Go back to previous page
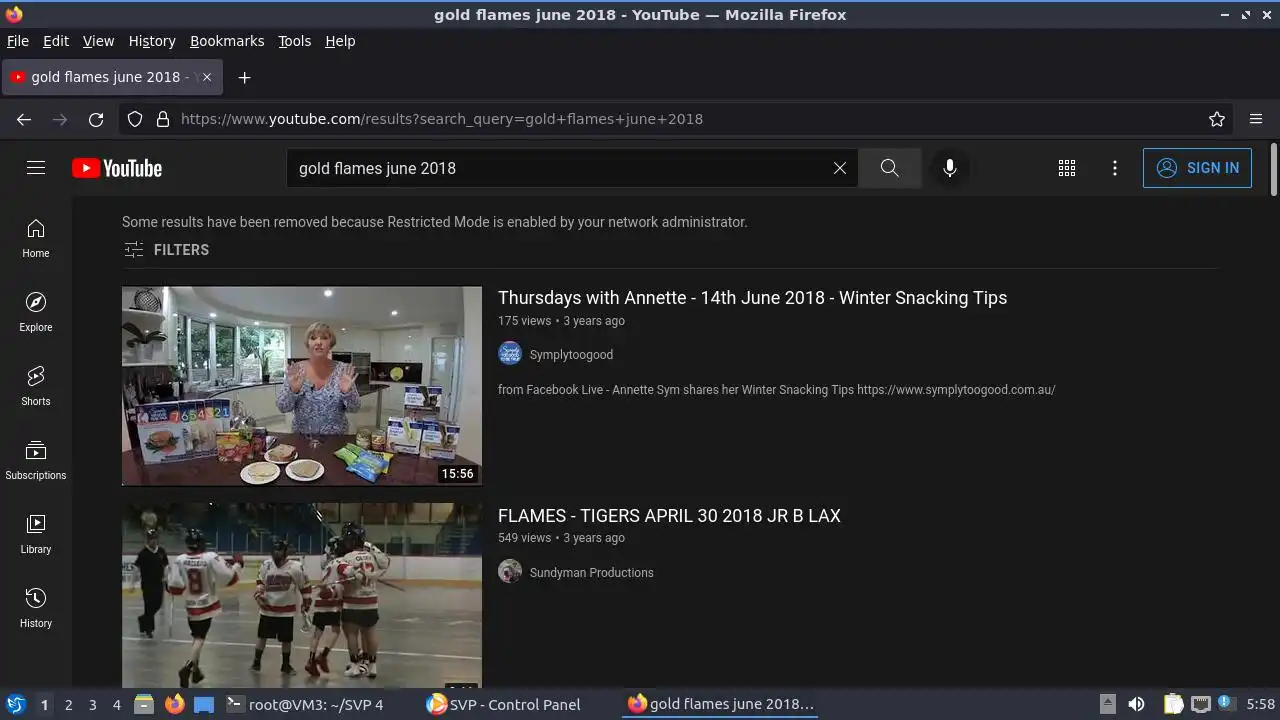The image size is (1280, 720). click(24, 119)
